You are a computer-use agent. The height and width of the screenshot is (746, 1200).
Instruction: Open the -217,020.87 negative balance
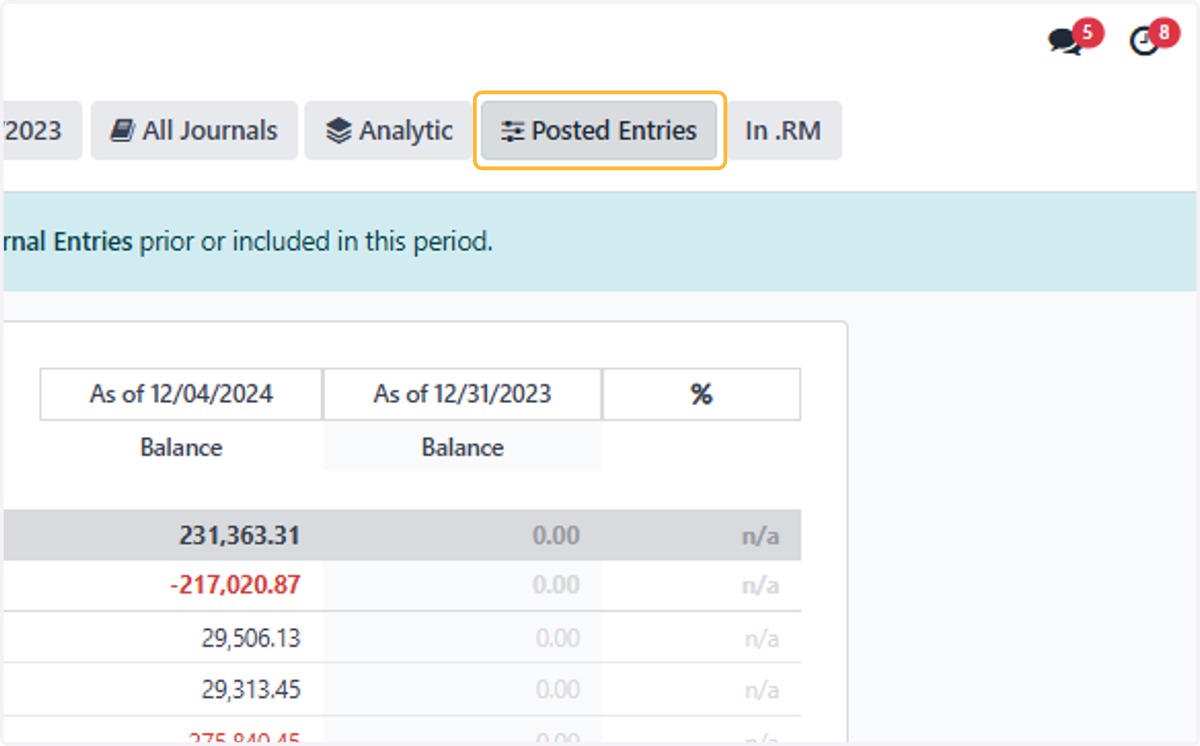(x=235, y=585)
